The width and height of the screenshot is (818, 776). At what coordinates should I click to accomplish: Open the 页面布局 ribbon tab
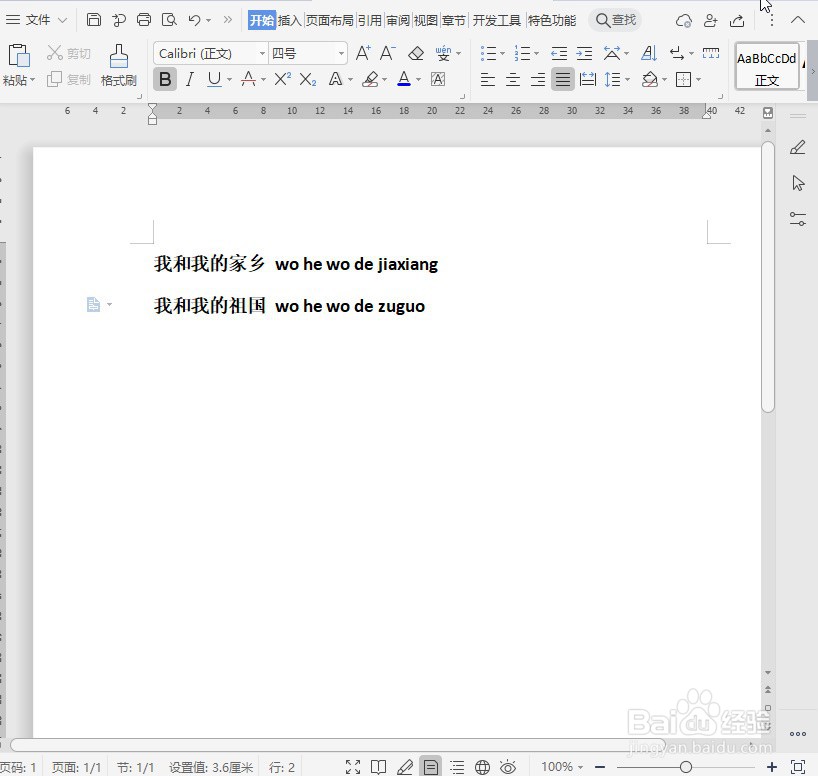tap(330, 20)
